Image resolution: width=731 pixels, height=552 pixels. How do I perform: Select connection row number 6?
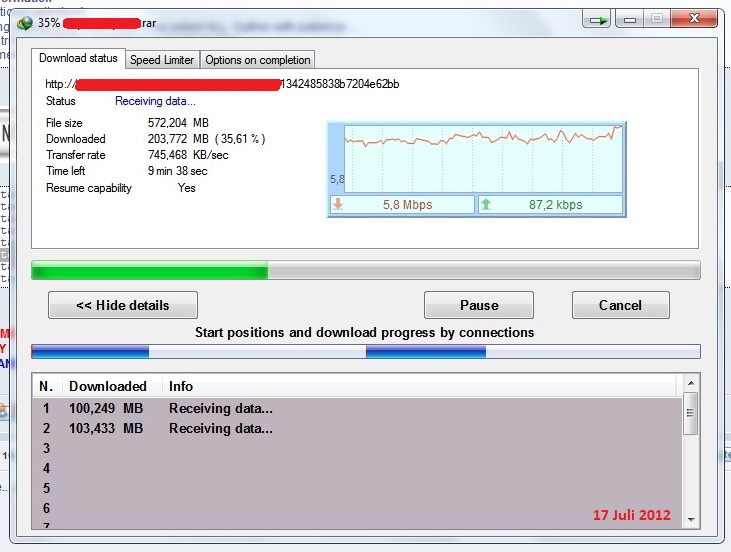pos(357,508)
